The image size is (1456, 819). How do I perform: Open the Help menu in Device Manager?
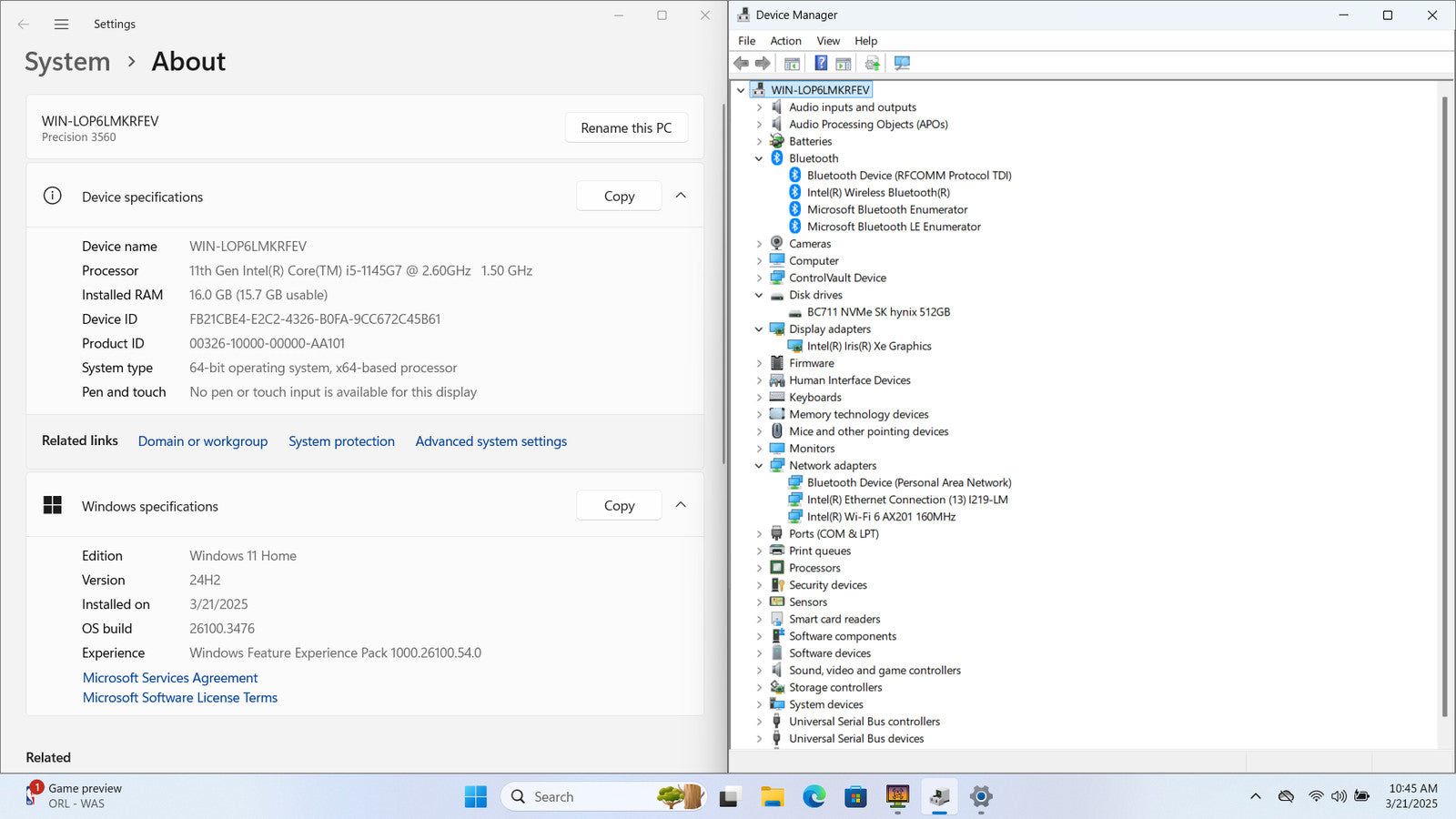pyautogui.click(x=865, y=41)
